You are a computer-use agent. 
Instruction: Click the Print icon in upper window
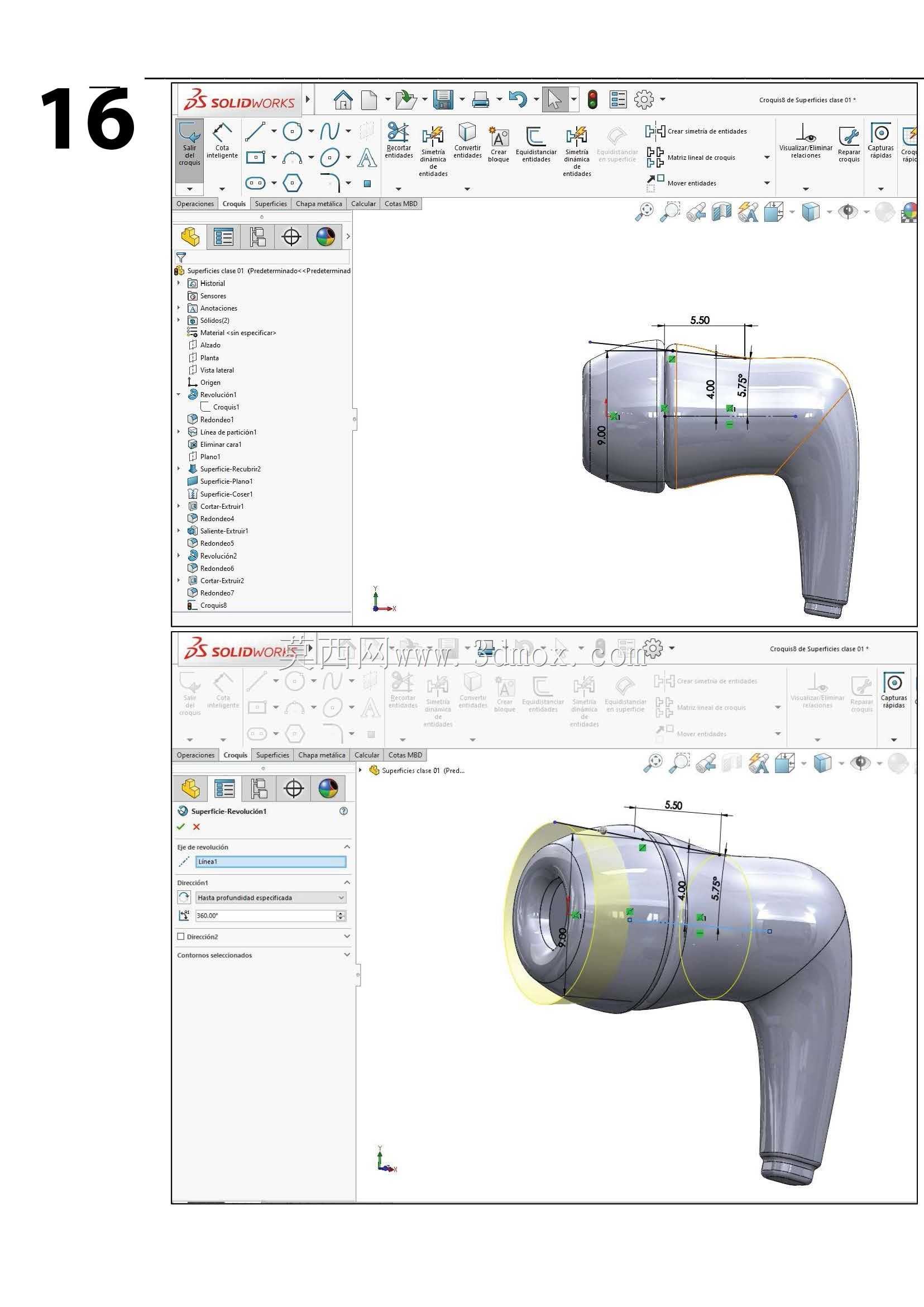[481, 99]
